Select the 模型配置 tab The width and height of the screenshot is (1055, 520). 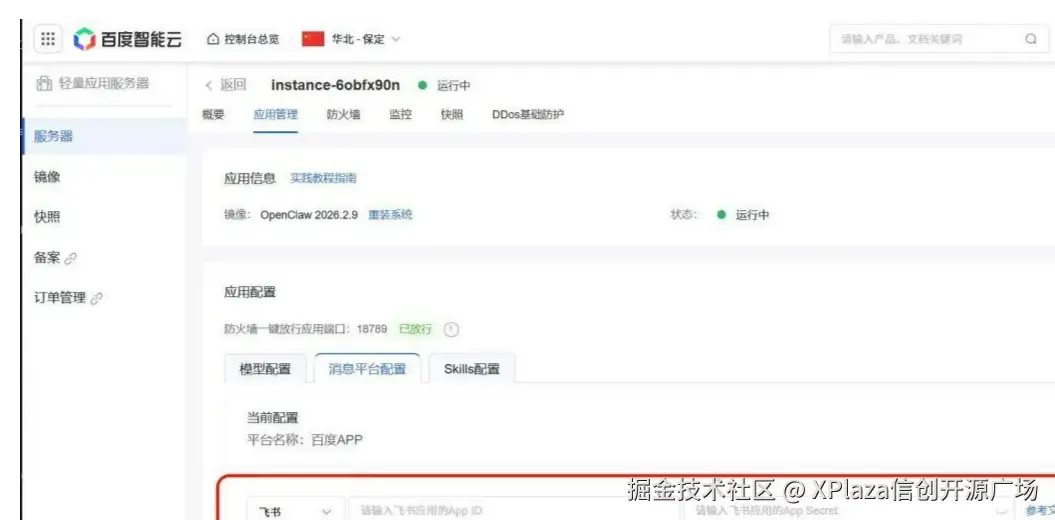coord(265,369)
